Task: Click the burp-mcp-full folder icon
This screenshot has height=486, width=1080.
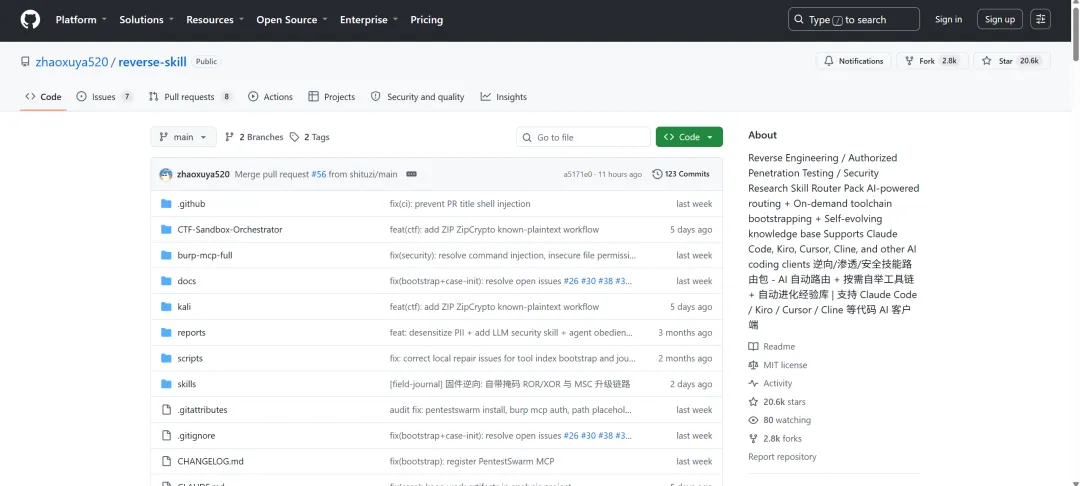Action: pyautogui.click(x=166, y=255)
